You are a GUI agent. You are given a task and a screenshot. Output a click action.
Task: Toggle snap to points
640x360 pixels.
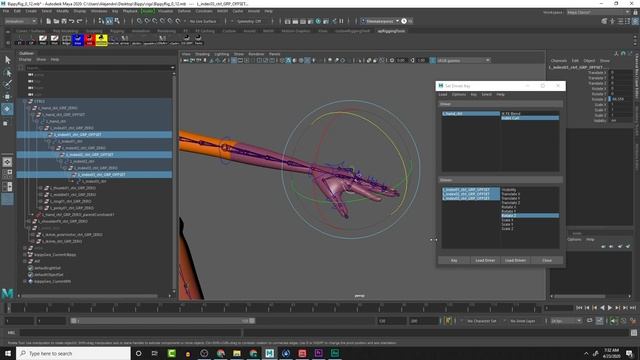pos(155,21)
